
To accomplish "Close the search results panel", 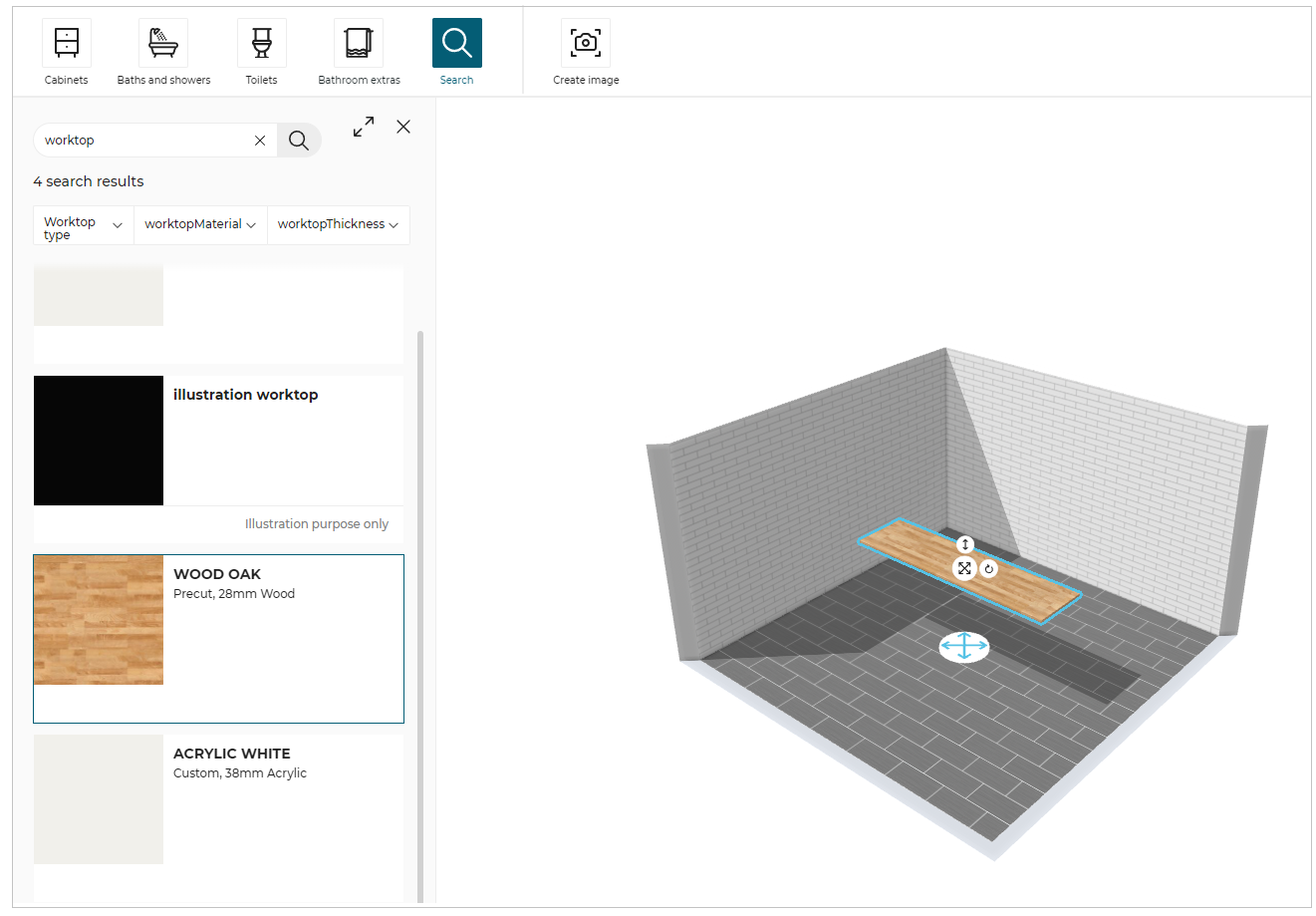I will (403, 127).
